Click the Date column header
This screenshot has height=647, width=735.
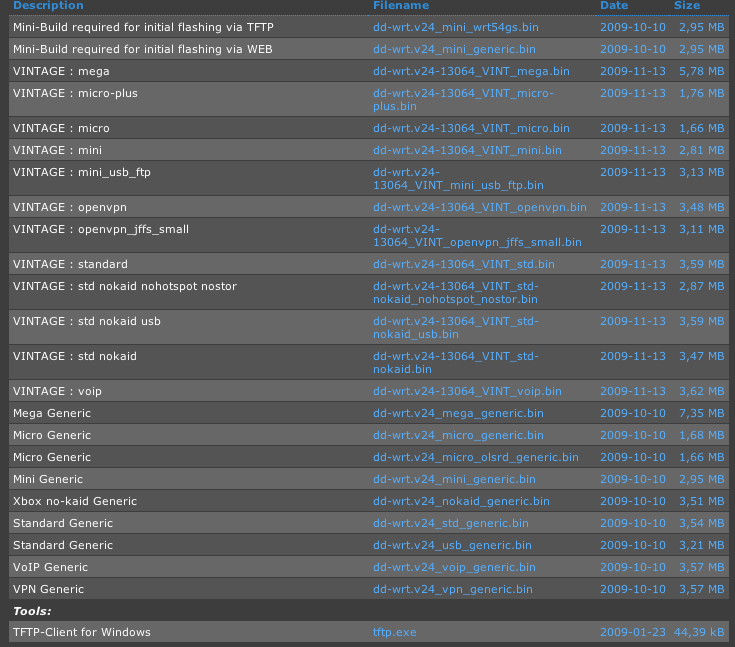pos(614,6)
